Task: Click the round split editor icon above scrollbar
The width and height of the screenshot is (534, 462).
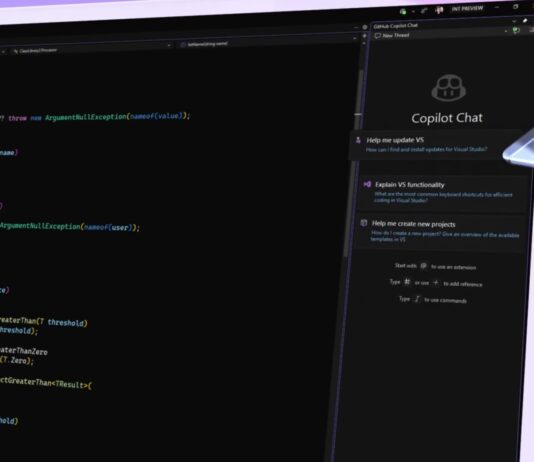Action: (365, 27)
